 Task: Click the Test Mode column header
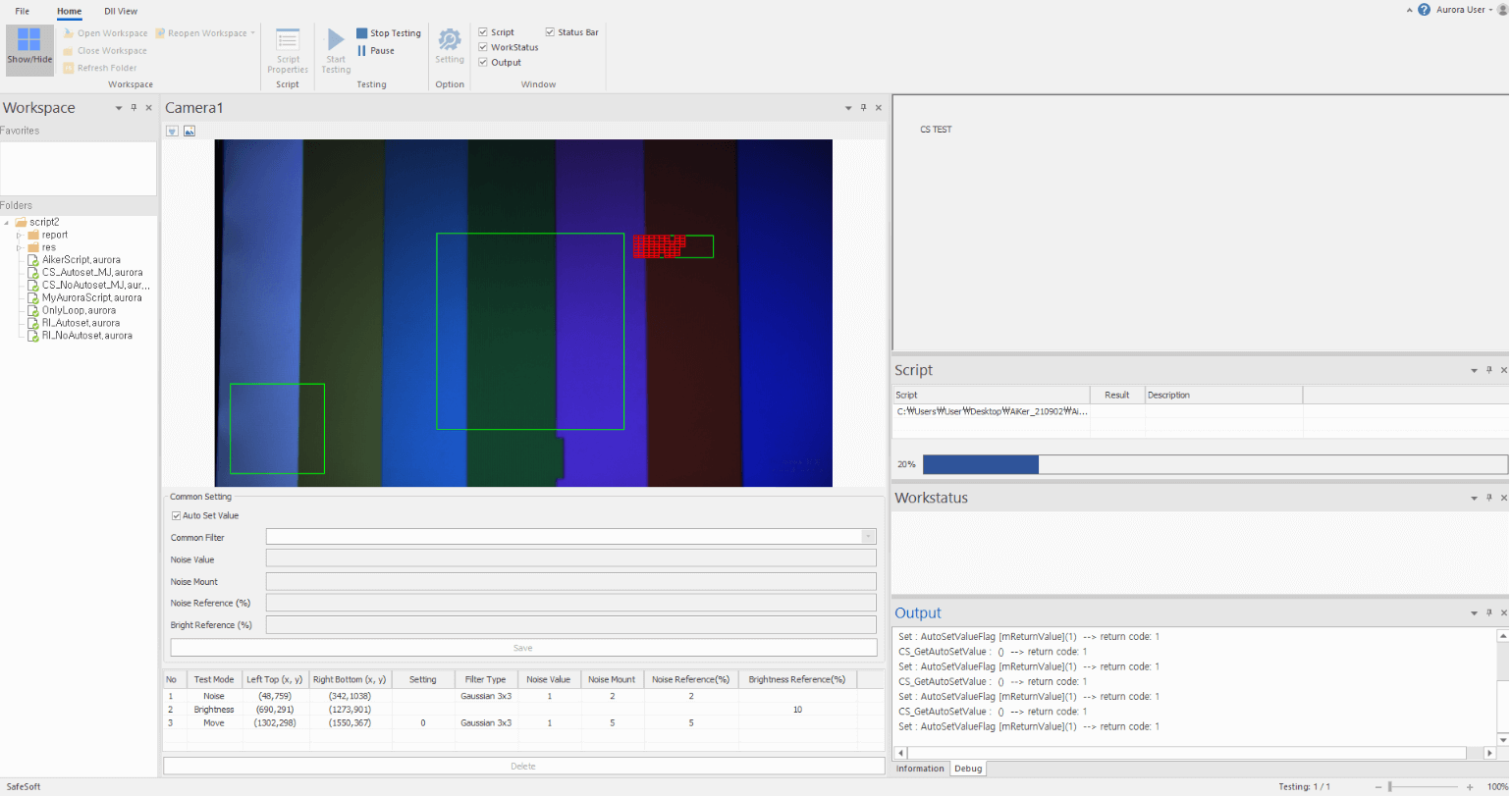pos(213,679)
